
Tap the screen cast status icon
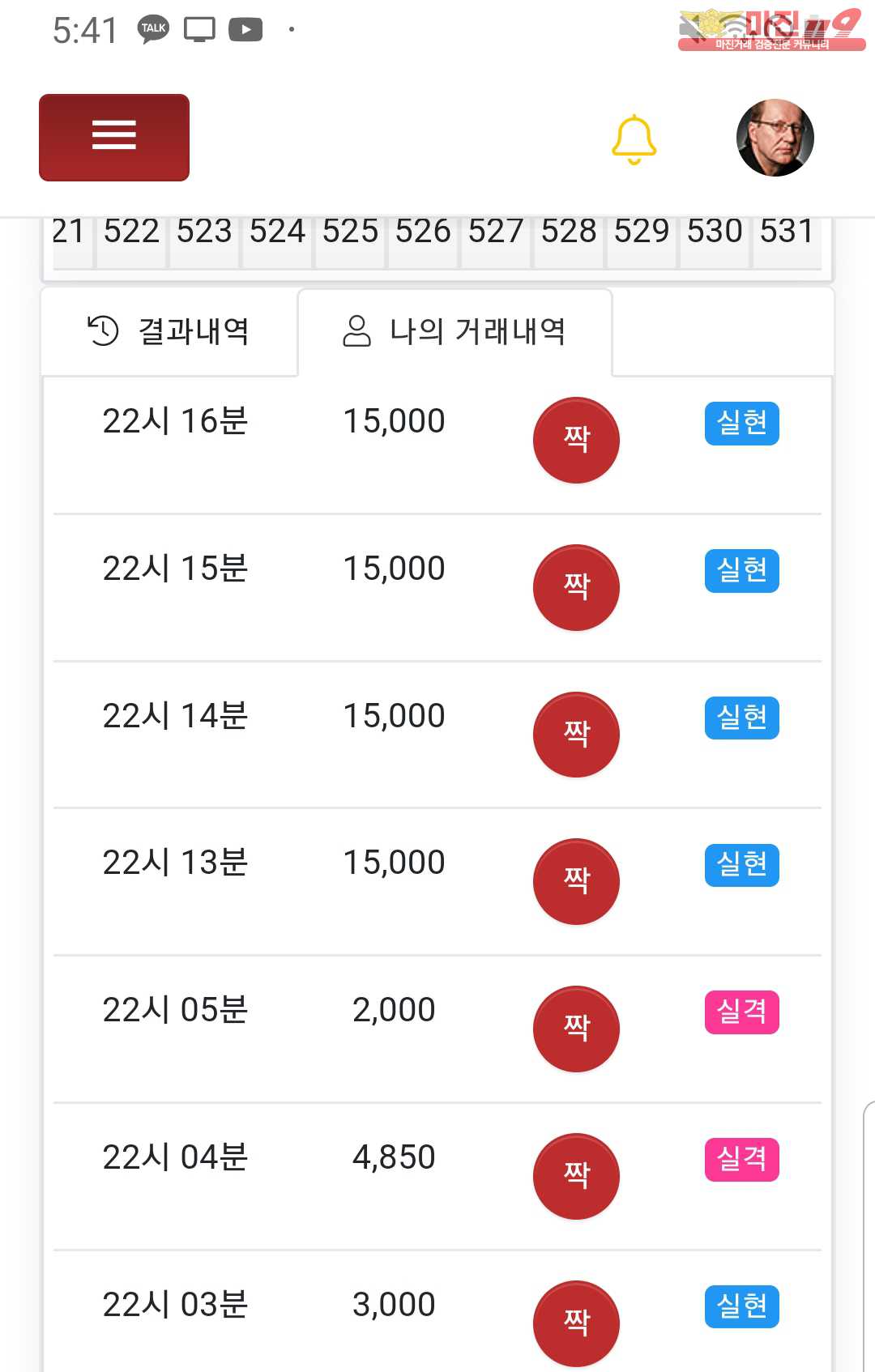click(199, 30)
